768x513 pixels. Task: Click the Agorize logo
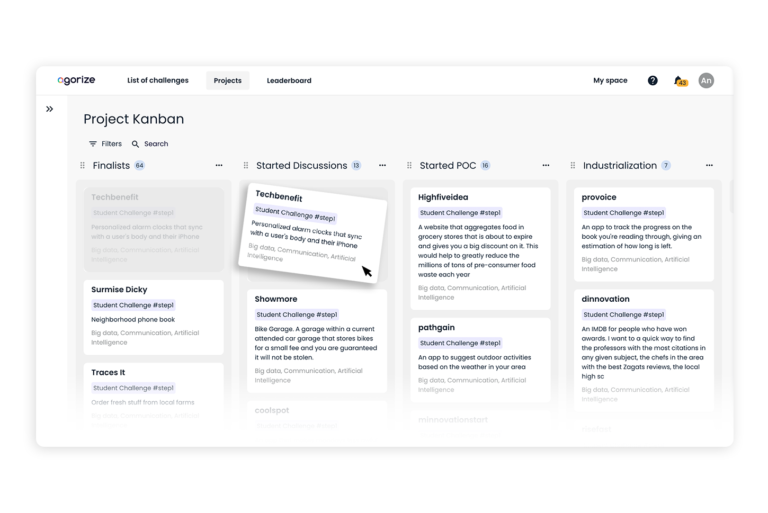click(x=76, y=80)
